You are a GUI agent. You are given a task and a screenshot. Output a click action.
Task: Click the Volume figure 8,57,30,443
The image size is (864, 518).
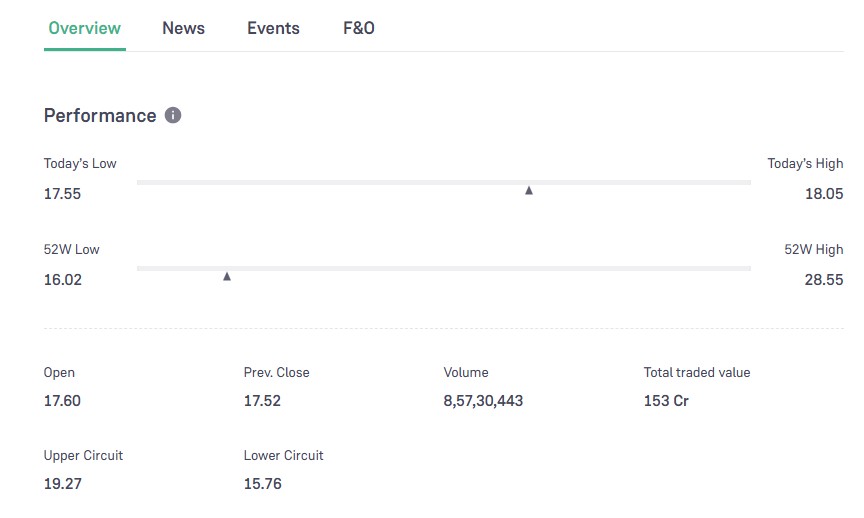(483, 401)
